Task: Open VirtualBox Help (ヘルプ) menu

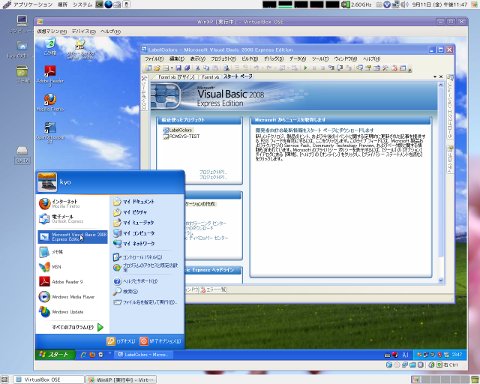Action: [x=110, y=31]
